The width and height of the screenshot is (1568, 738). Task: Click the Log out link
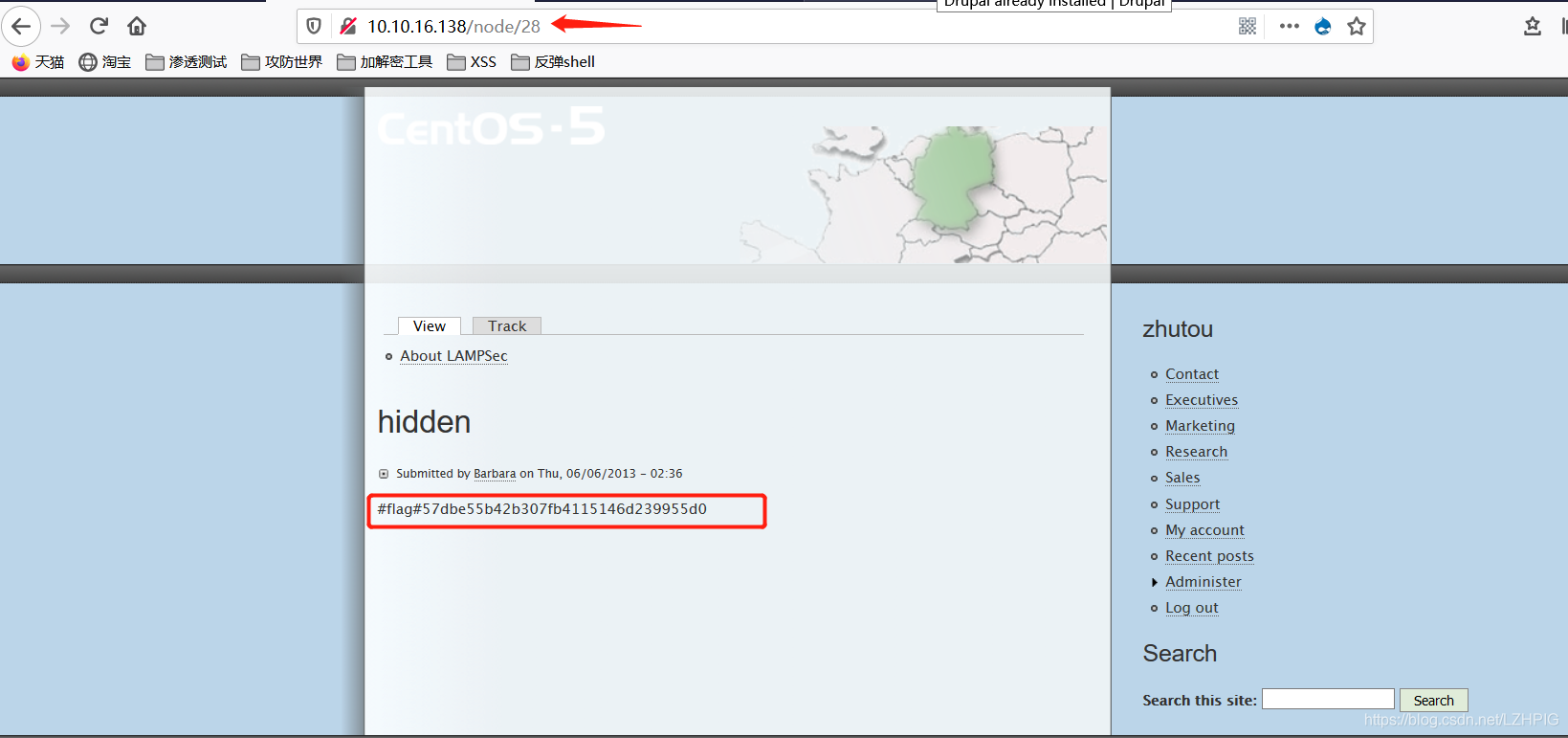(x=1192, y=608)
